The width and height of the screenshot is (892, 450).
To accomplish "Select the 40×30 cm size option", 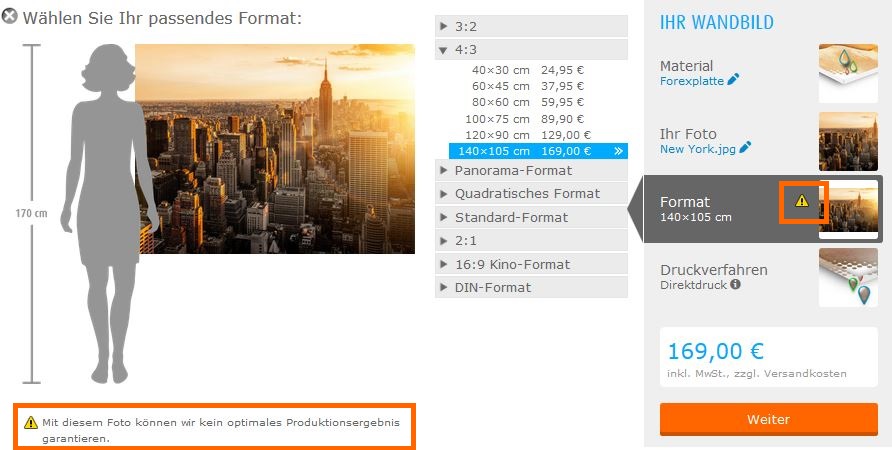I will (528, 71).
